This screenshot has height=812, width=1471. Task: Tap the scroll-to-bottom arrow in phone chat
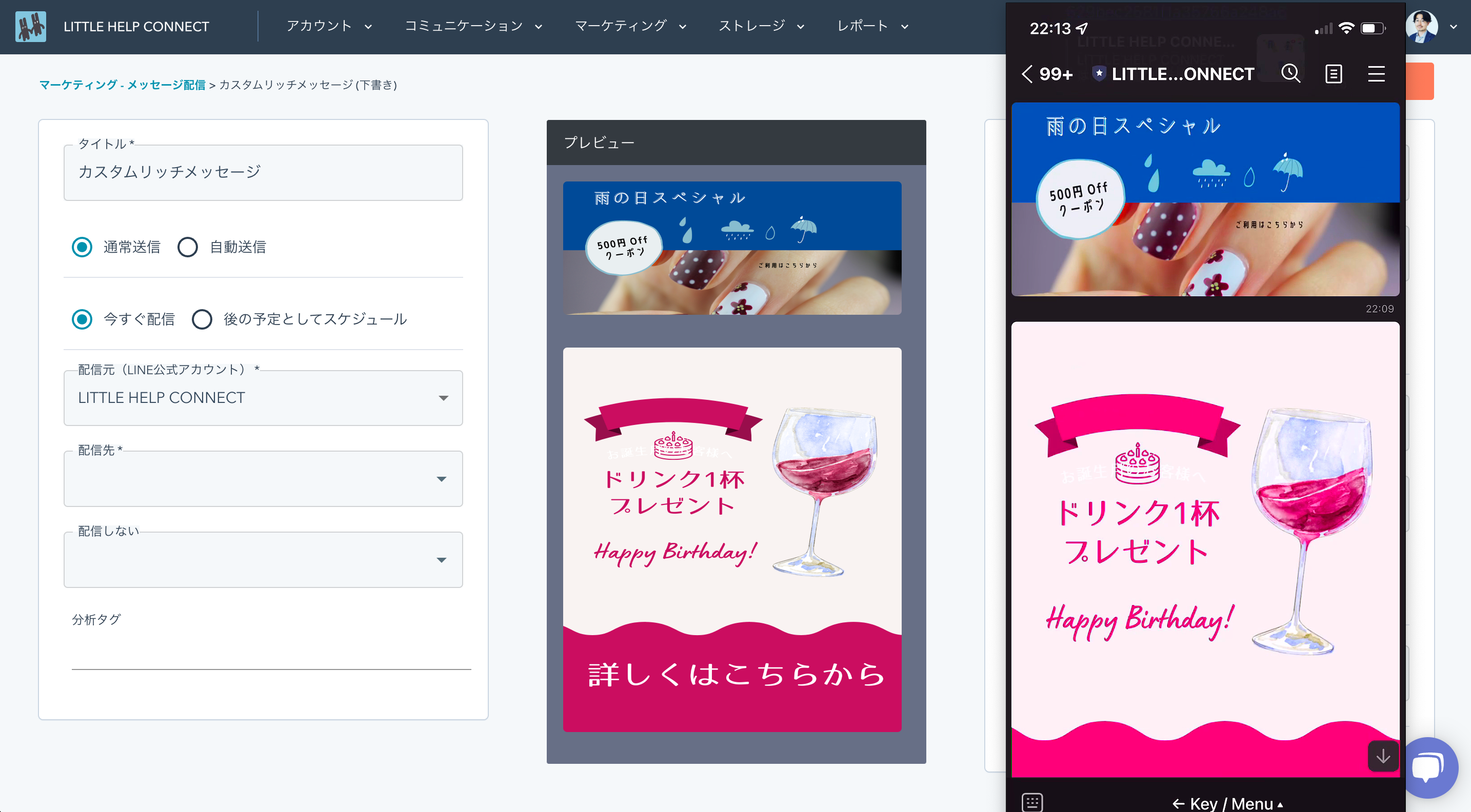pos(1383,756)
